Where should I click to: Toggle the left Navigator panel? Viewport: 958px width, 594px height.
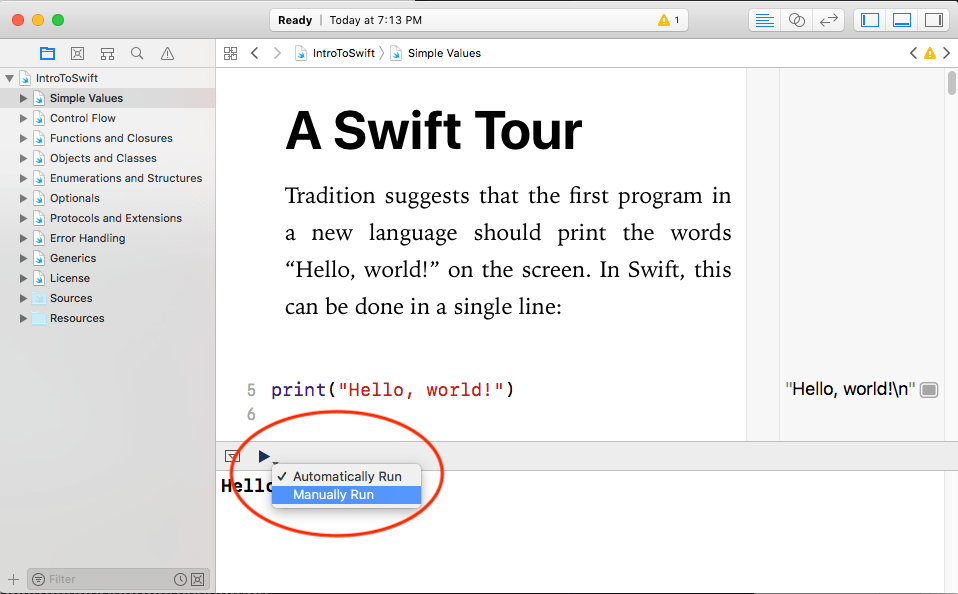click(x=870, y=20)
